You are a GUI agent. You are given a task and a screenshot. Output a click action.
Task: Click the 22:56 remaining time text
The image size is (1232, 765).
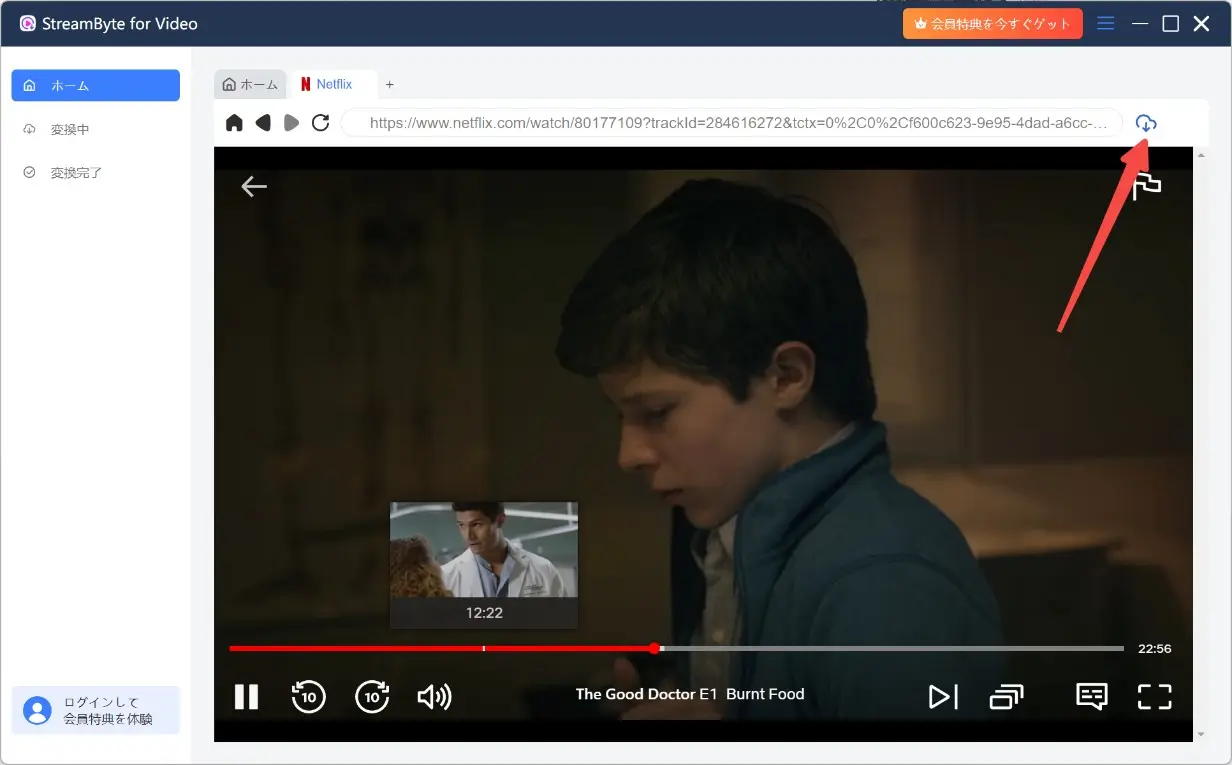click(x=1155, y=649)
